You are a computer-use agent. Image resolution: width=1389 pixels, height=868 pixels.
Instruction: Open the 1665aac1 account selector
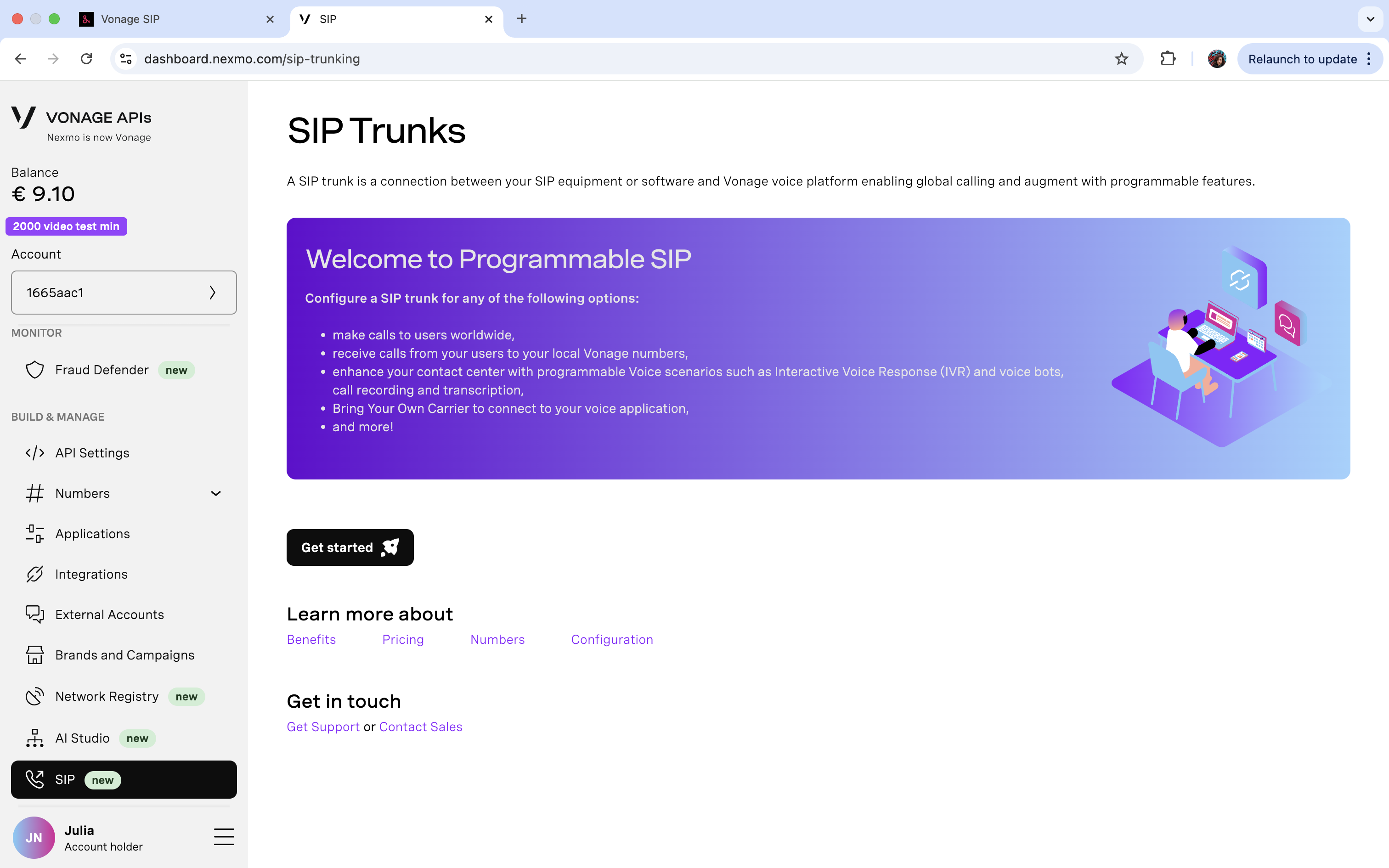click(124, 292)
